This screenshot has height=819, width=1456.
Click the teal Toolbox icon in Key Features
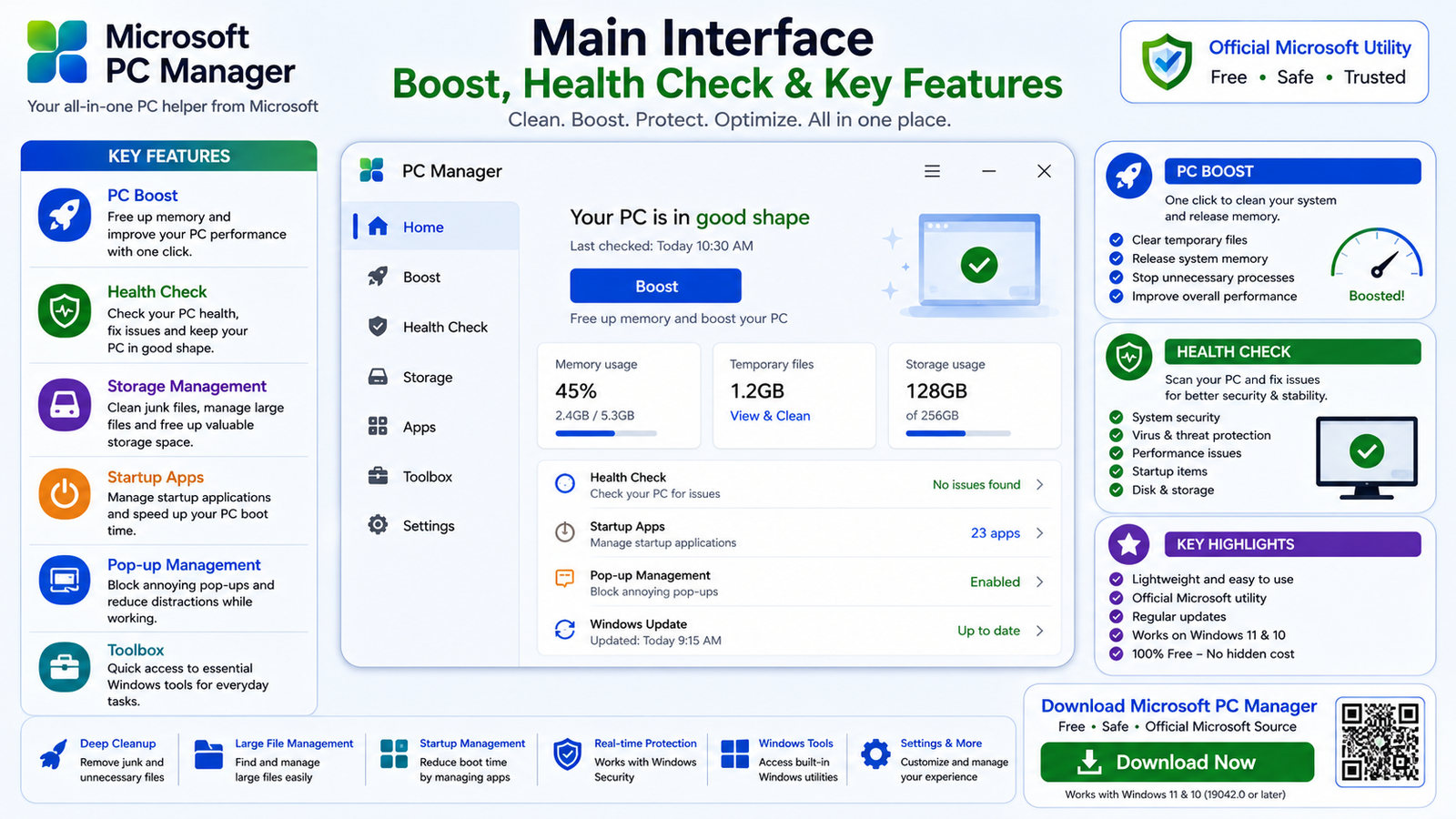coord(65,667)
